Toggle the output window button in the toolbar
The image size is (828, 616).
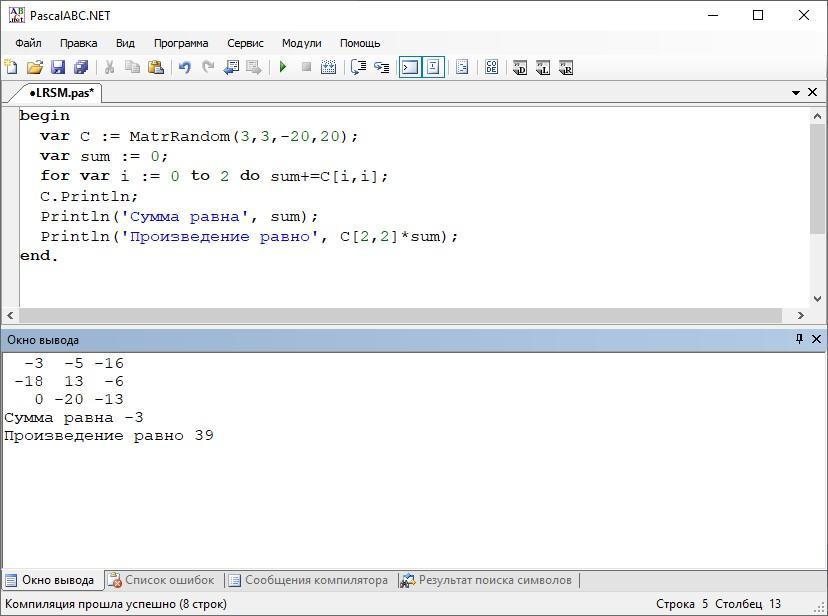coord(409,68)
